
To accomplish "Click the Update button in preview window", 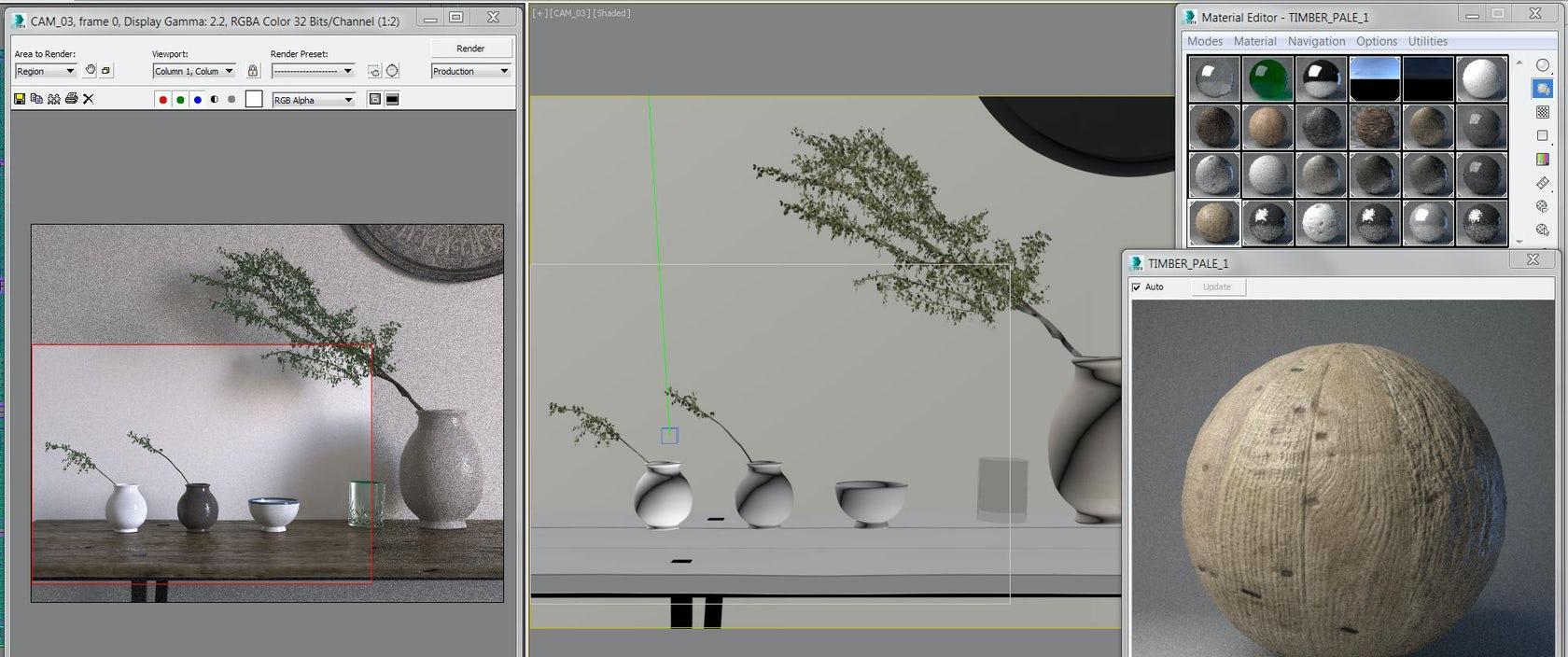I will (x=1217, y=287).
